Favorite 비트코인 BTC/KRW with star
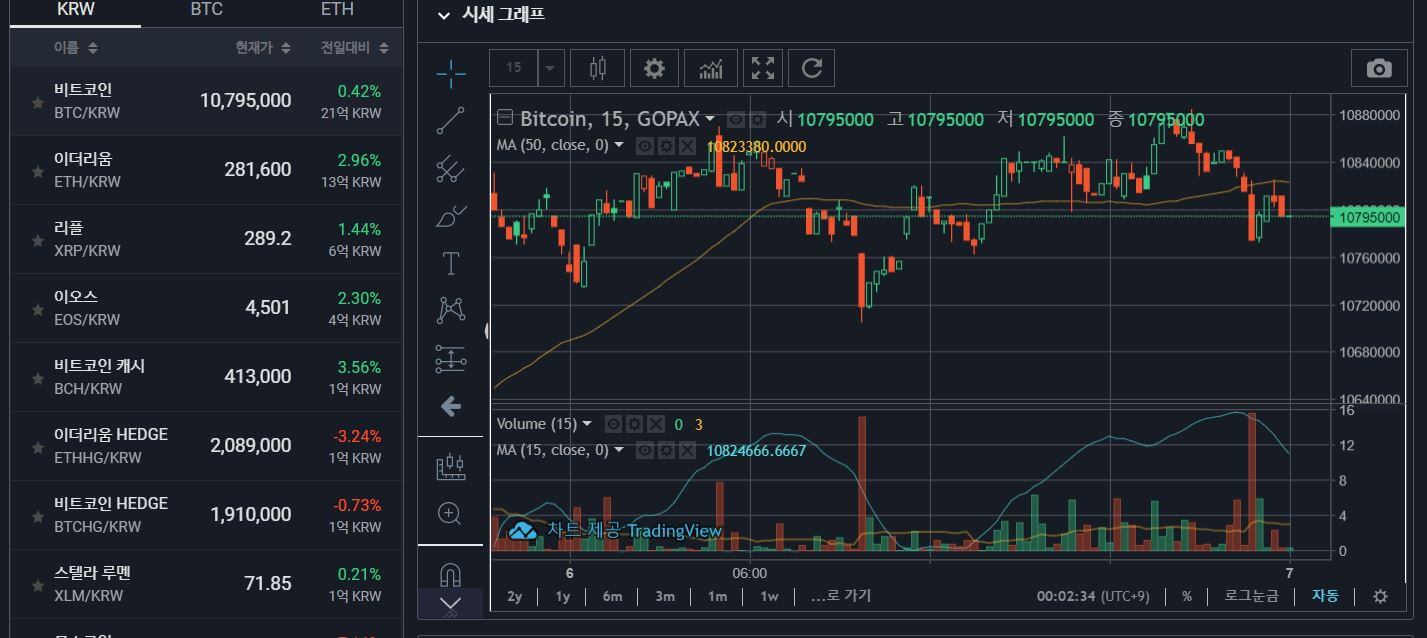Screen dimensions: 1427x638 pos(37,103)
